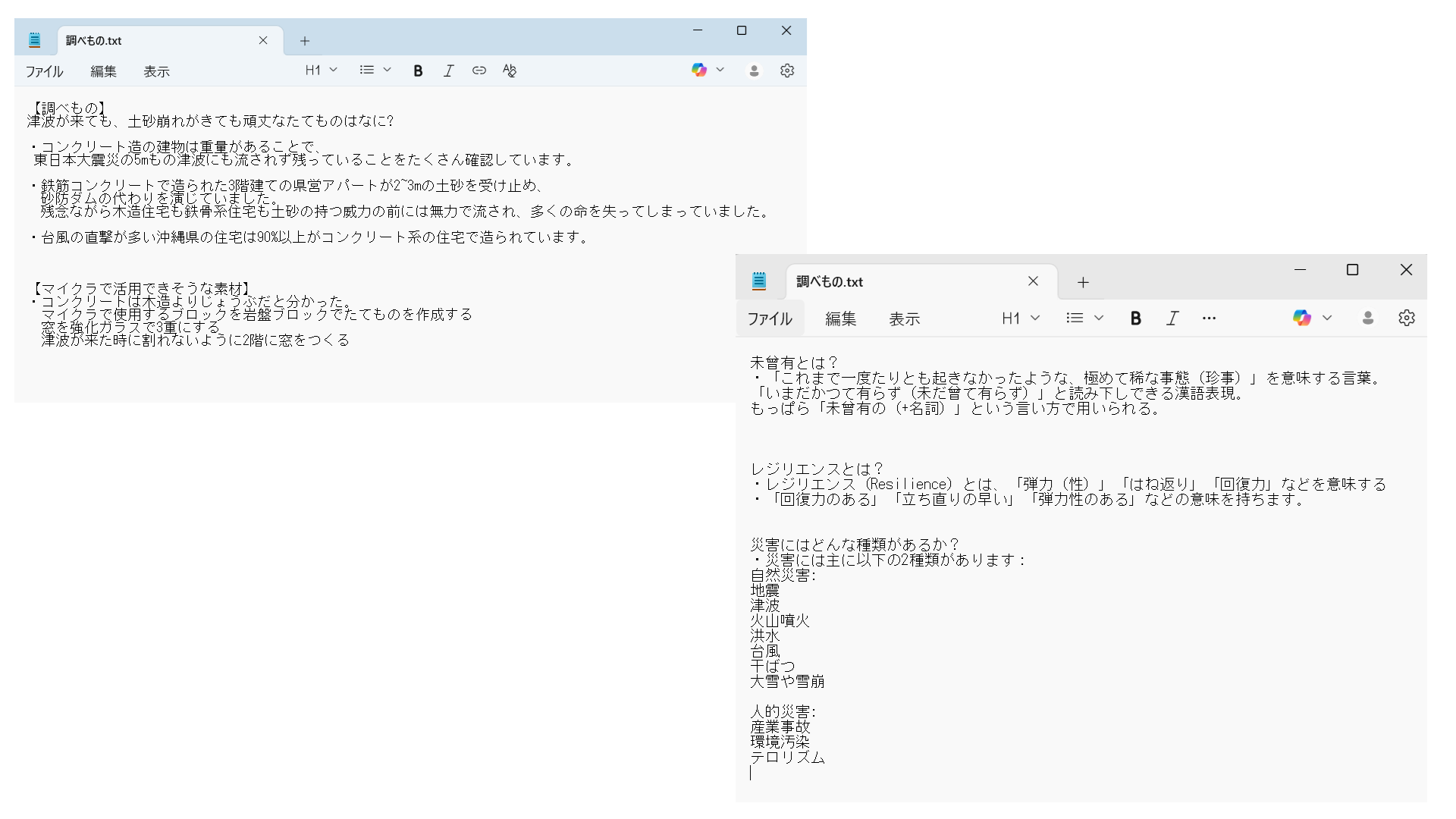Click line starting 台風の直撃が多い沖縄県
Image resolution: width=1456 pixels, height=819 pixels.
coord(309,237)
